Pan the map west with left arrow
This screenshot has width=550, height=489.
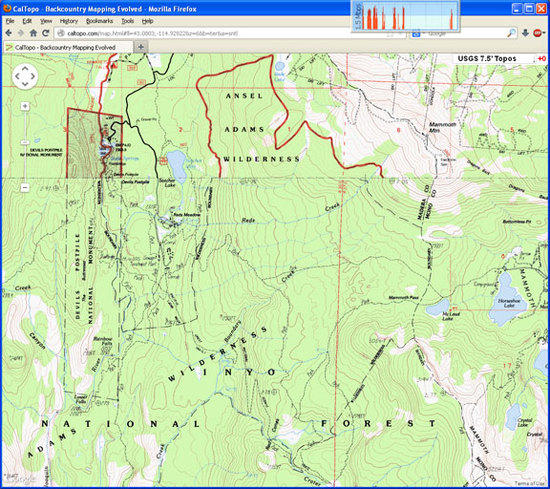tap(17, 76)
